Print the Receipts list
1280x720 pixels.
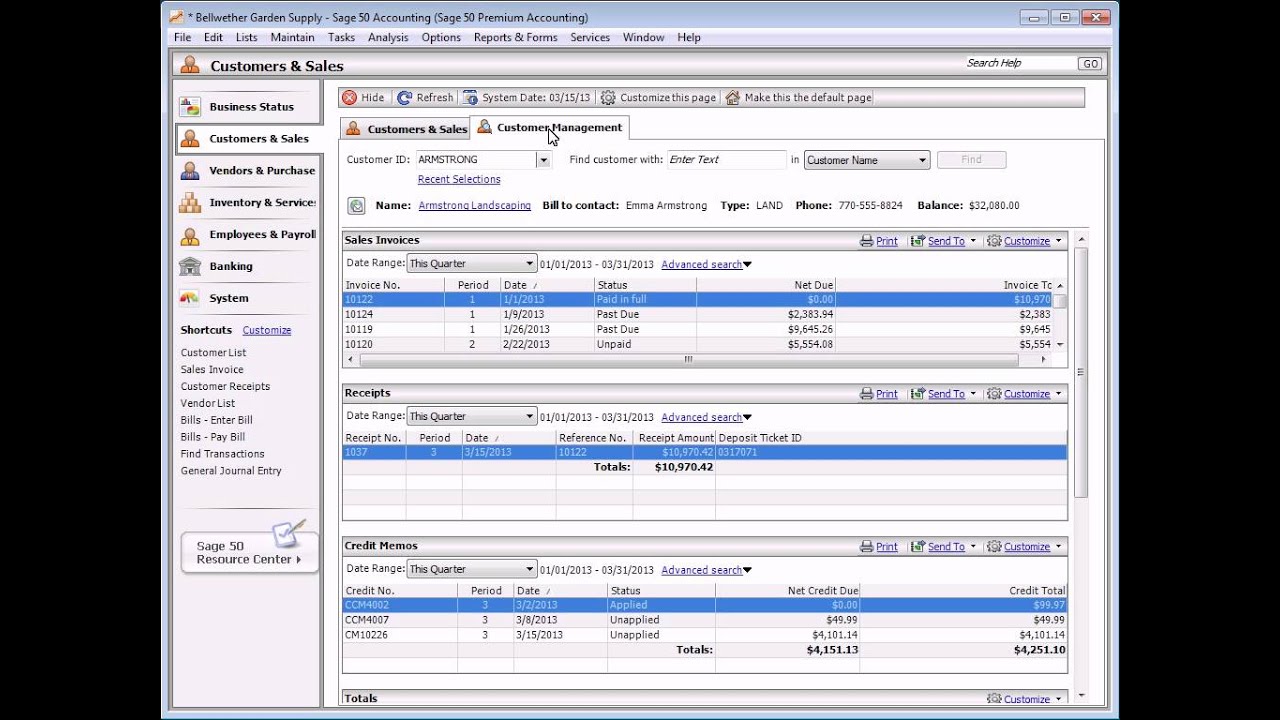coord(879,394)
